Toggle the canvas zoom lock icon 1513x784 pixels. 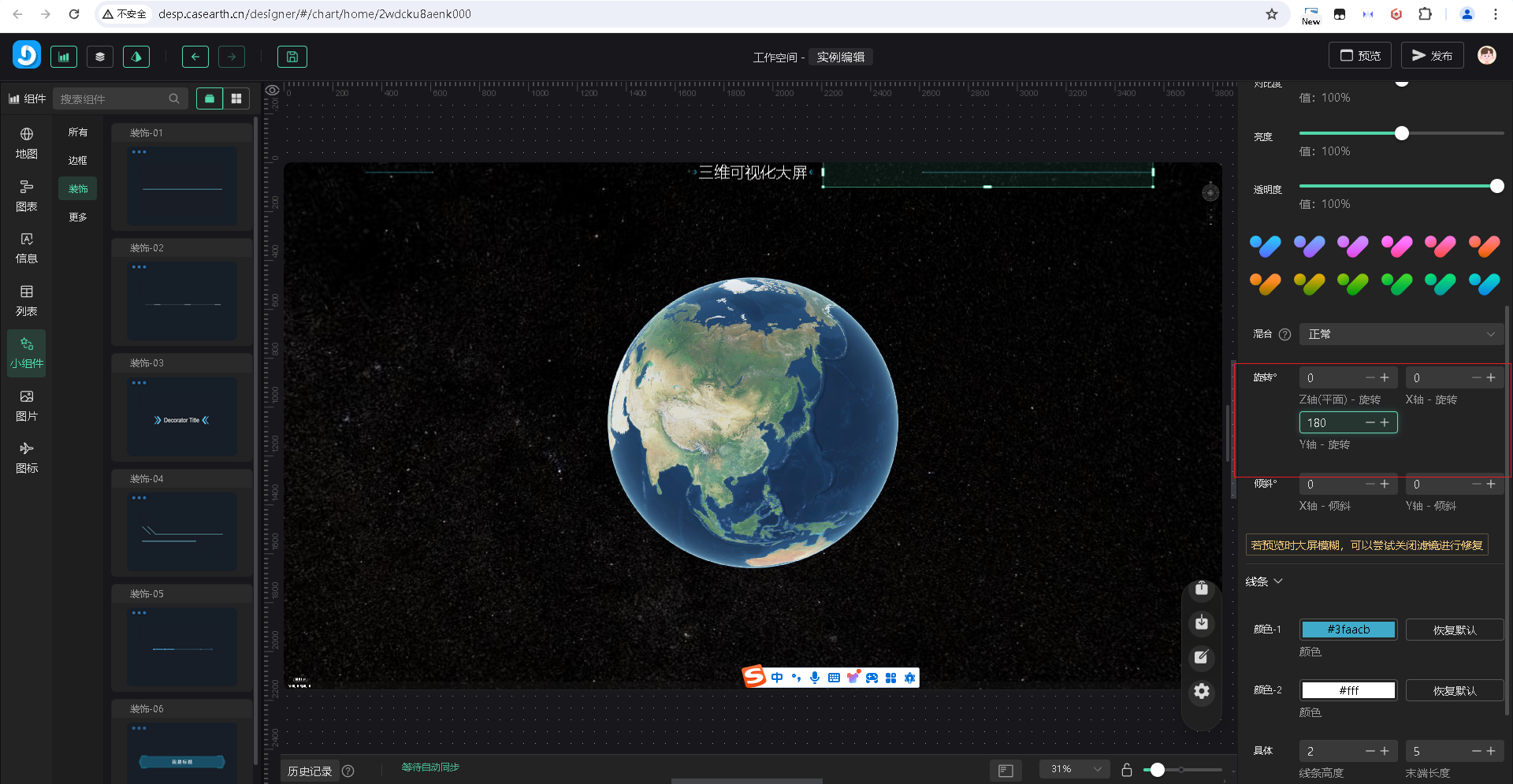tap(1127, 770)
